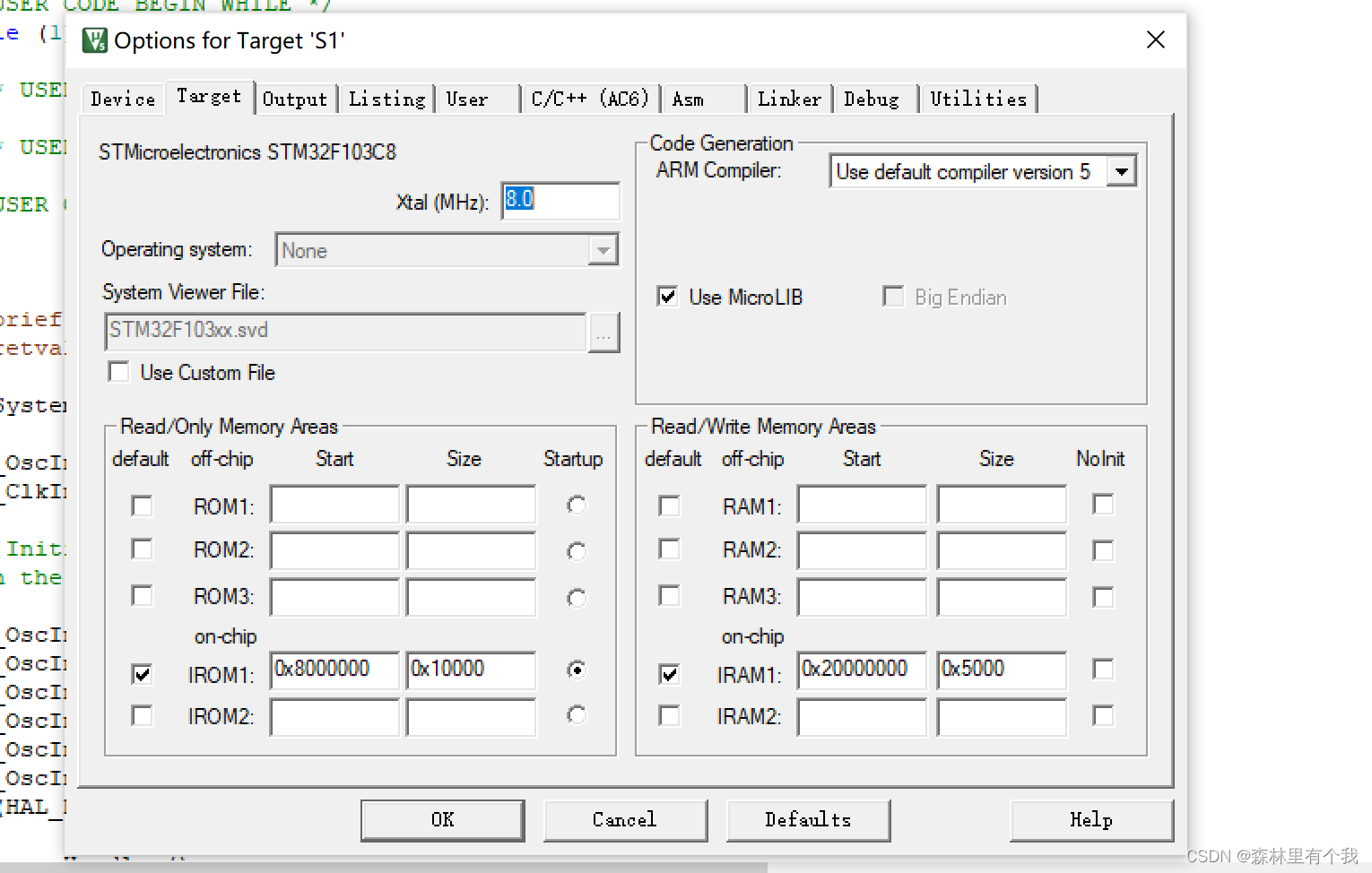
Task: Click the Xtal (MHz) input field
Action: pos(560,200)
